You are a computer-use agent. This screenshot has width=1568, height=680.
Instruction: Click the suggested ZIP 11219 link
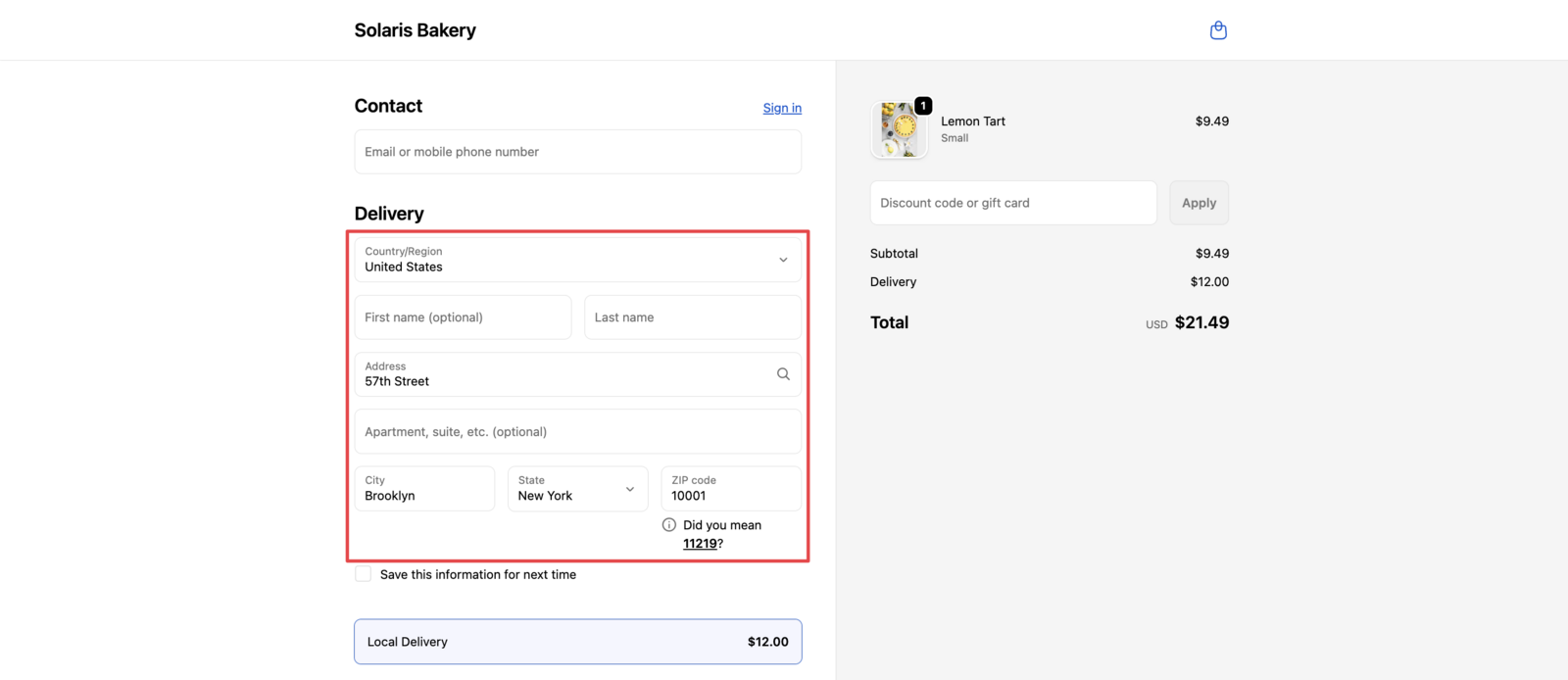click(700, 544)
